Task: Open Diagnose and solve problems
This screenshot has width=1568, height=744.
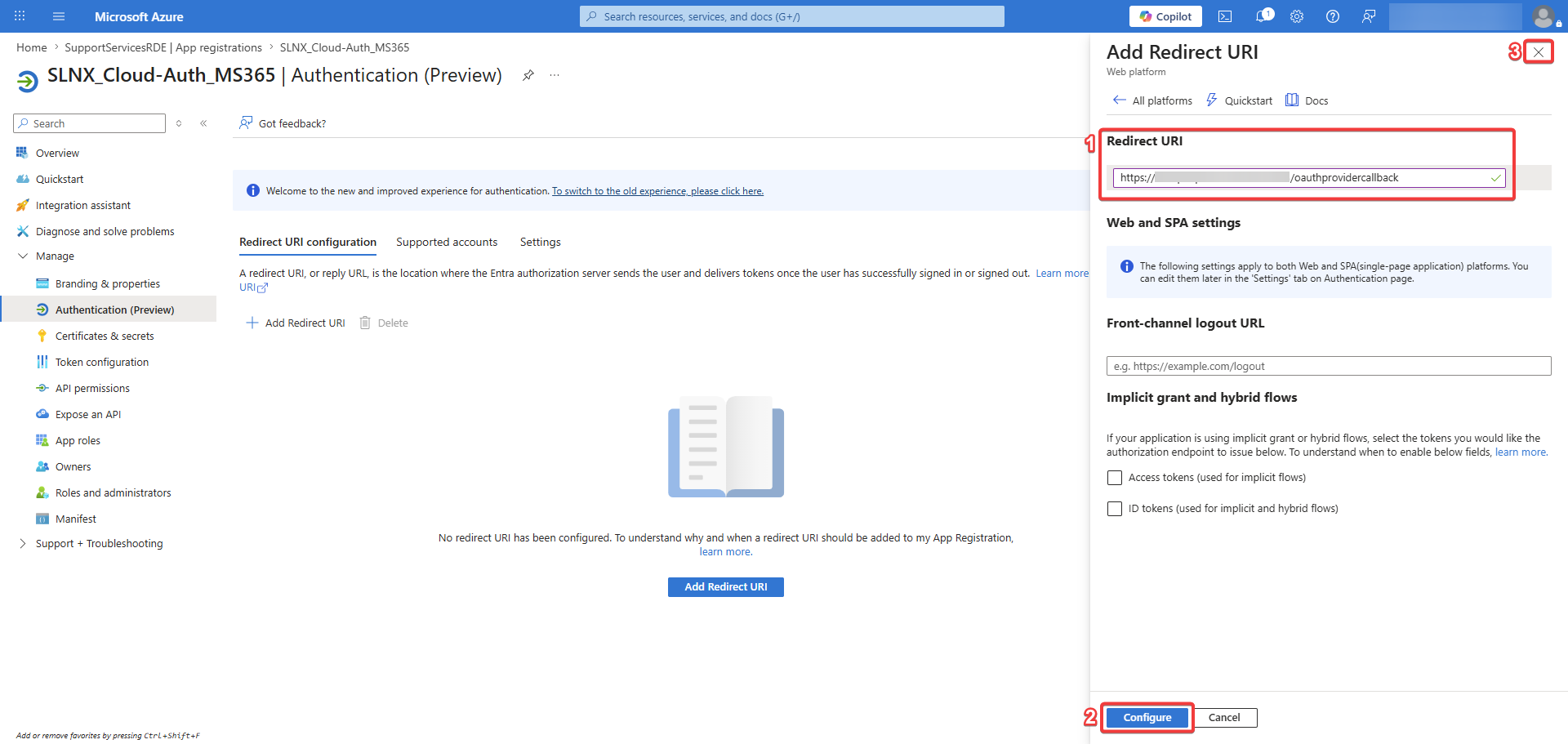Action: pos(105,231)
